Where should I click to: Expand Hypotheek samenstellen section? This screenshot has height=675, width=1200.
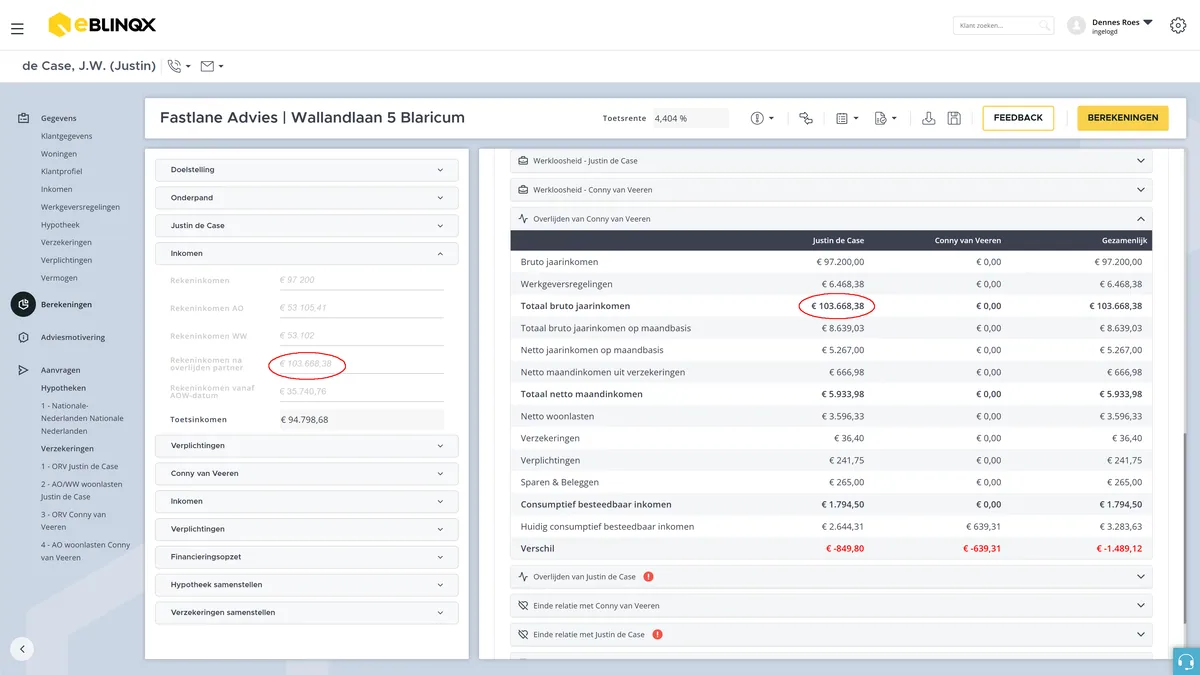tap(307, 585)
